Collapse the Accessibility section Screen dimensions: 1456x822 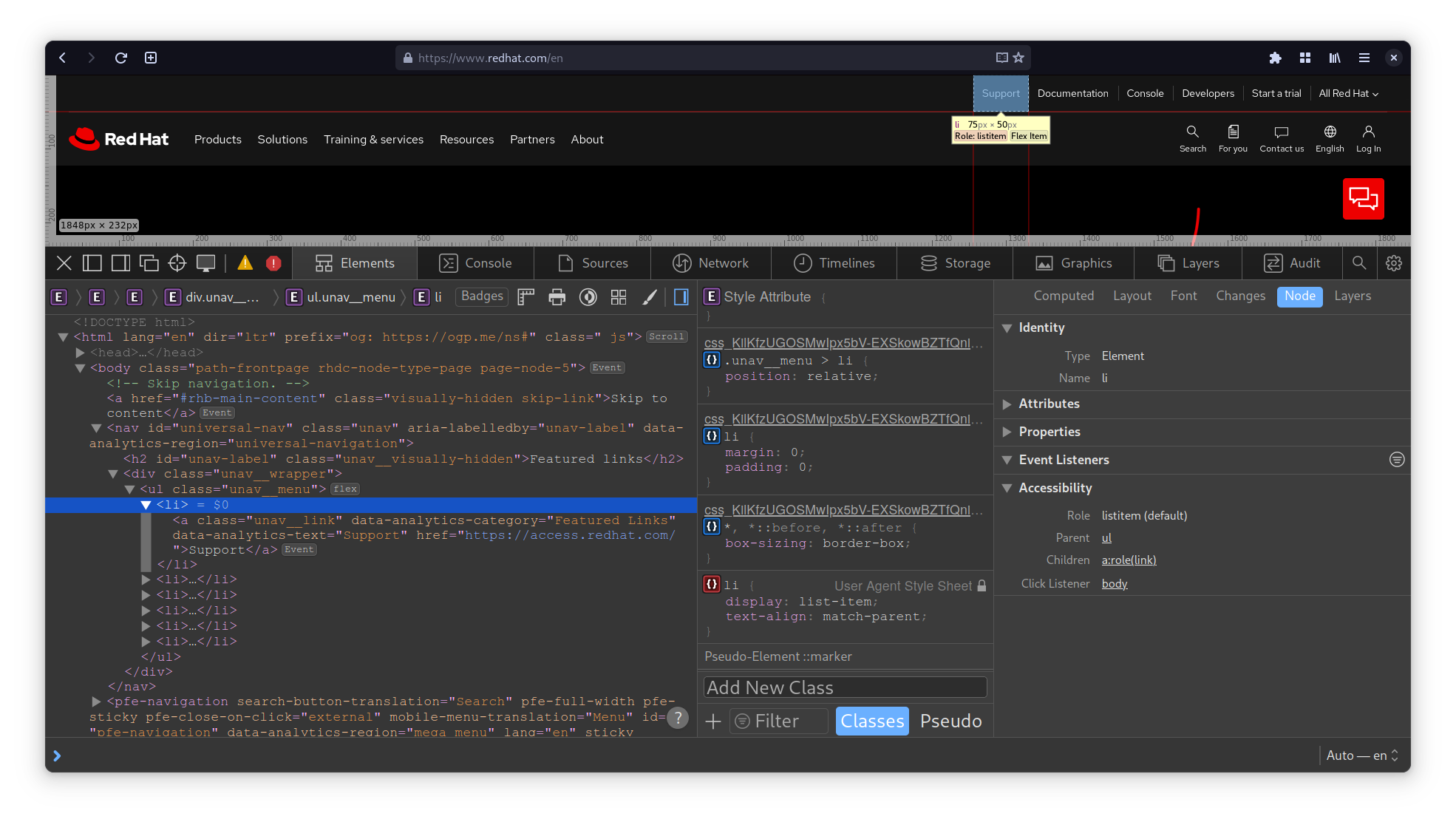click(x=1007, y=488)
